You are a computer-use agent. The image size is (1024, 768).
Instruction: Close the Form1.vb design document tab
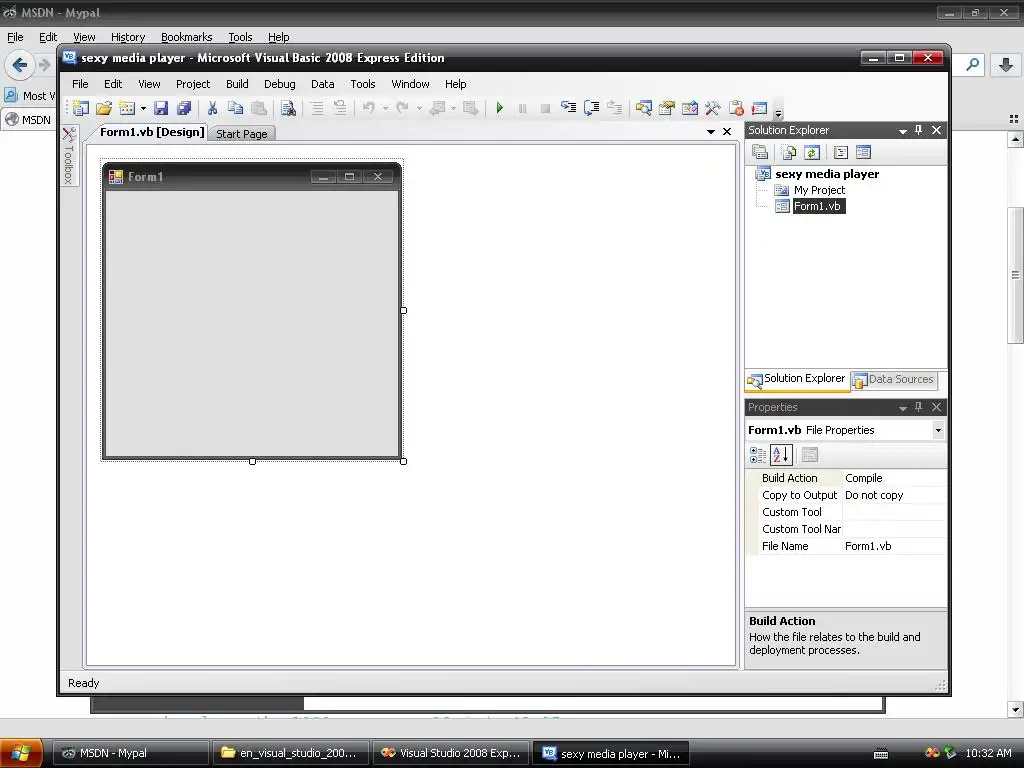[727, 132]
